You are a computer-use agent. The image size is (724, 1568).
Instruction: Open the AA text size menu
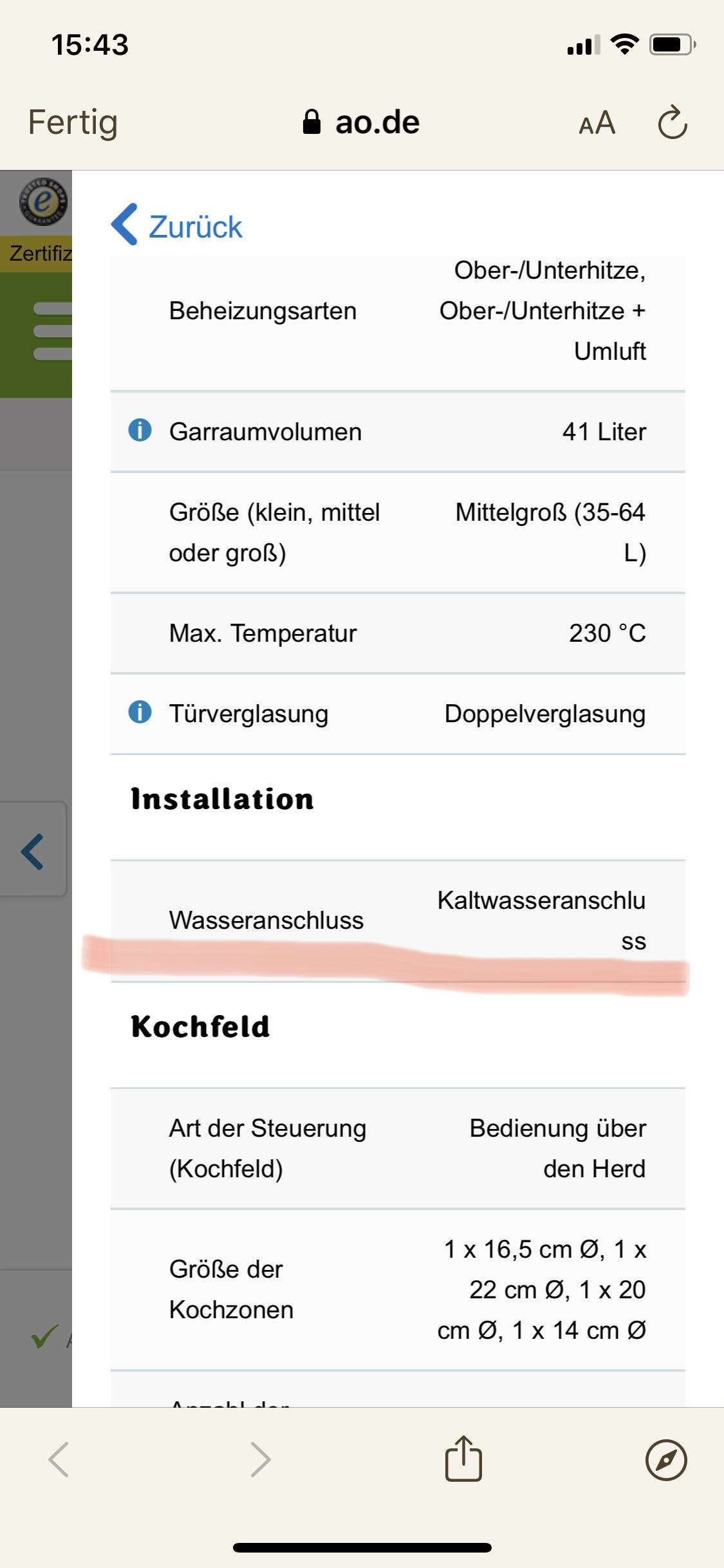click(597, 122)
